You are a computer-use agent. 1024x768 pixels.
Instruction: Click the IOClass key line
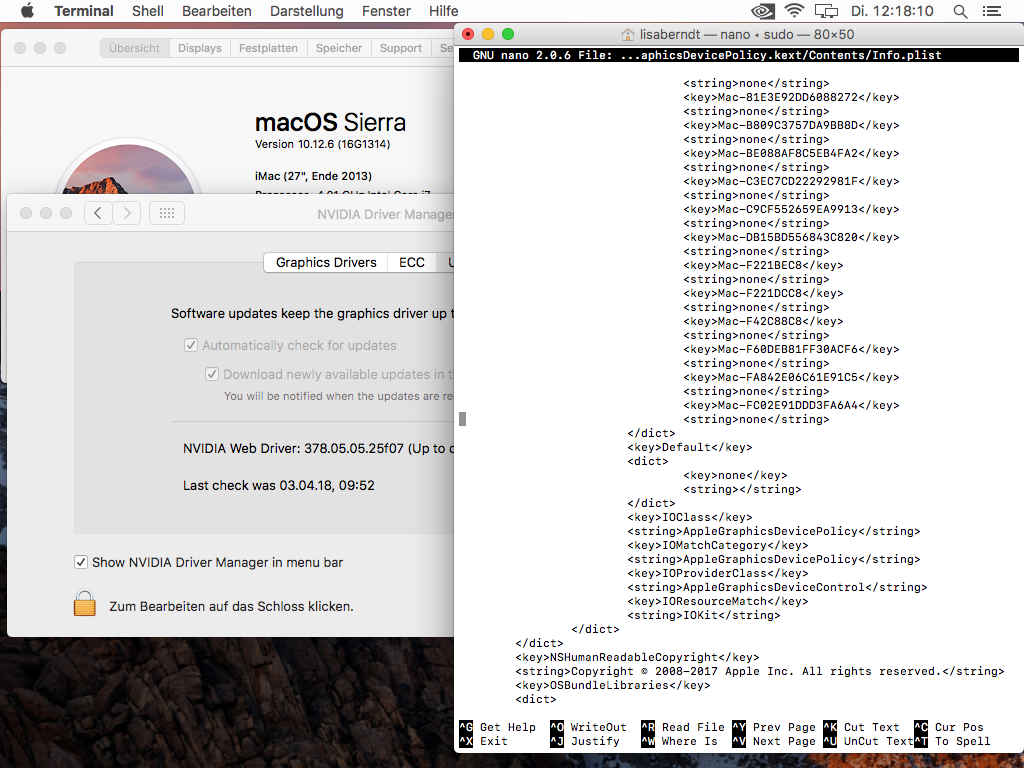click(690, 517)
